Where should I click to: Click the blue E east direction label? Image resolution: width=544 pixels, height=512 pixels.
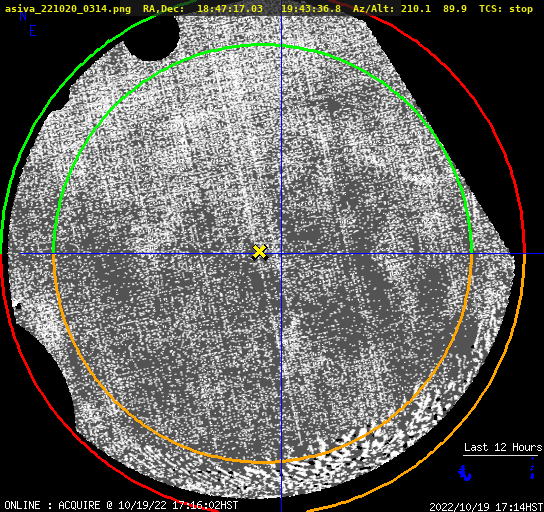coord(33,31)
